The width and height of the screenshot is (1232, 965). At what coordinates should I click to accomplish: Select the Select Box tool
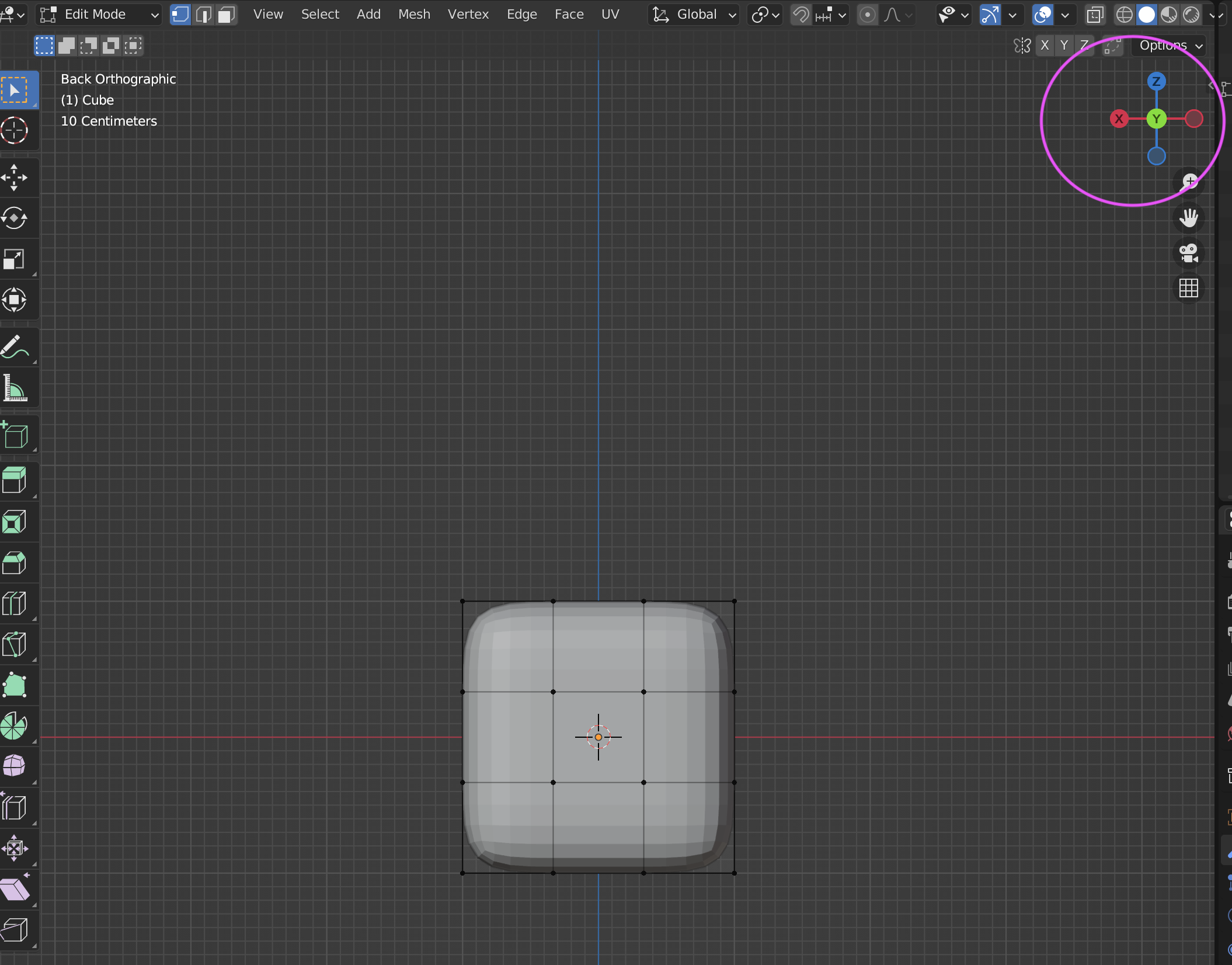click(x=15, y=91)
